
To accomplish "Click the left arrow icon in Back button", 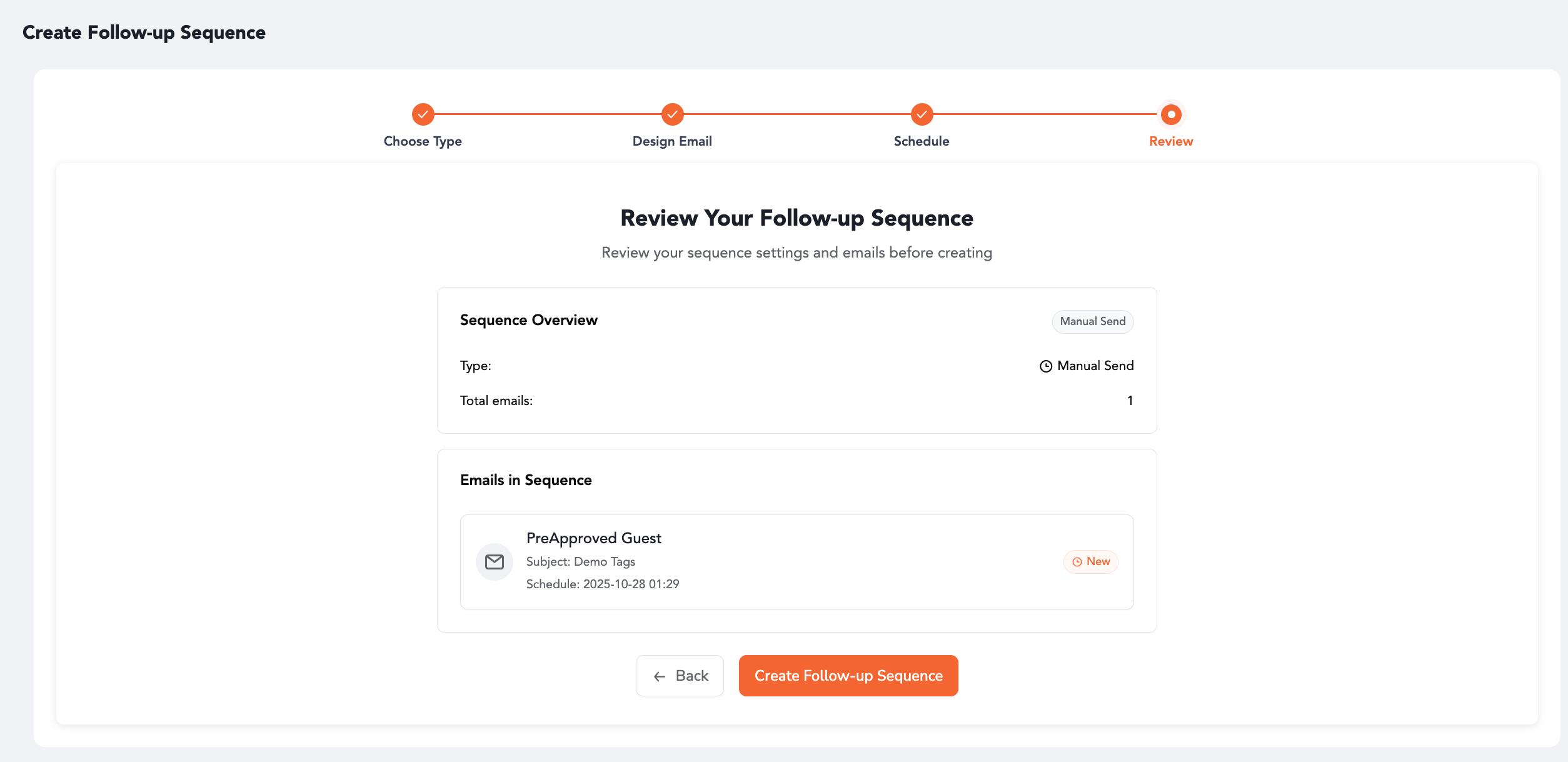I will 659,676.
